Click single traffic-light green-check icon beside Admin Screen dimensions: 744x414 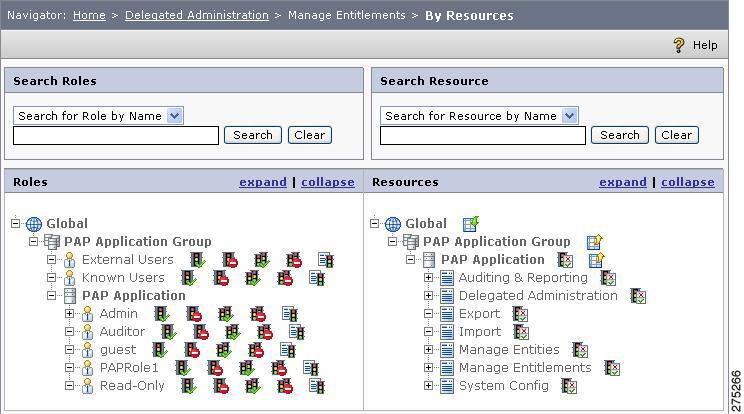(x=162, y=314)
